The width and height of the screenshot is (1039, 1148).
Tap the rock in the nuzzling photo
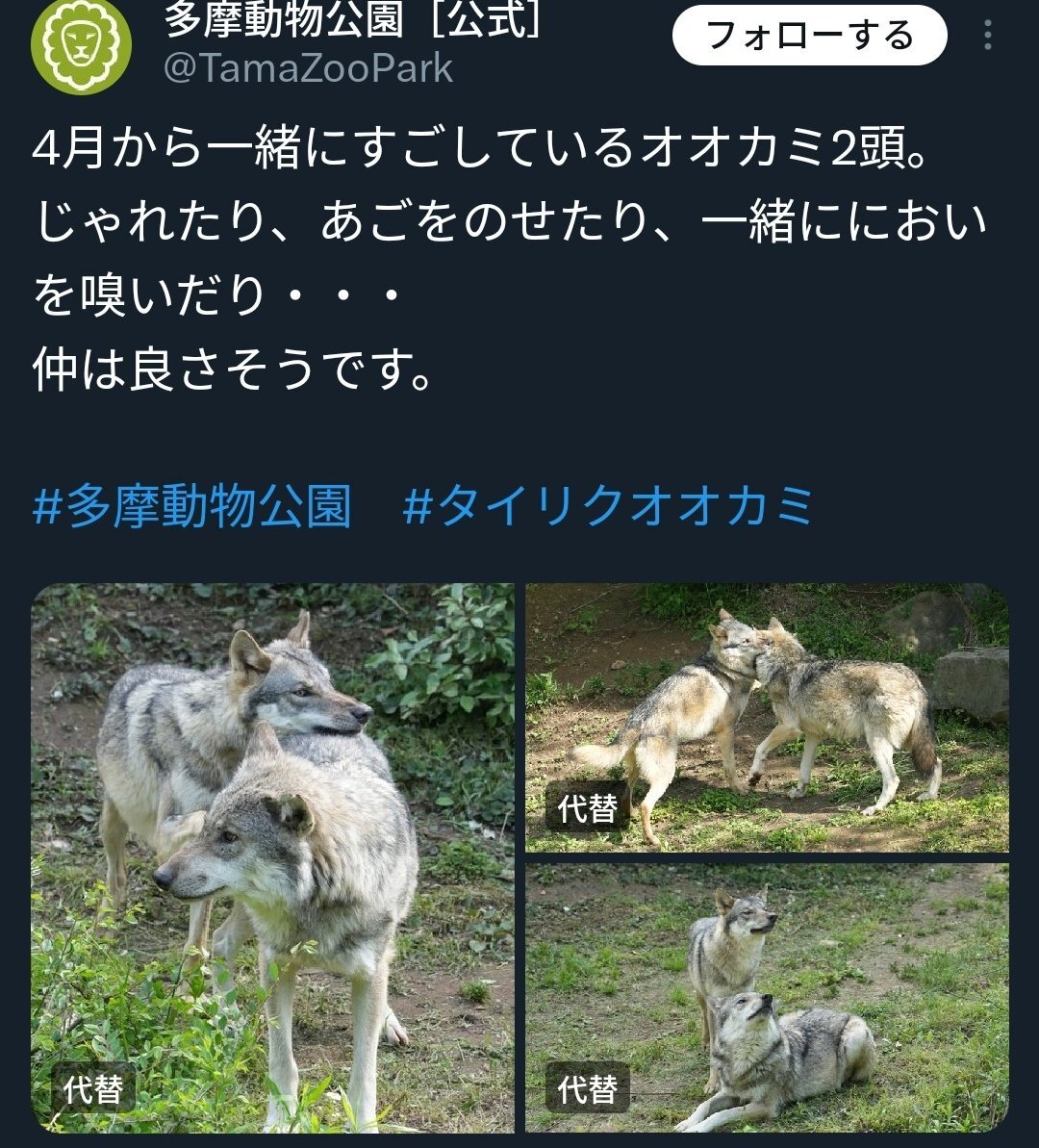click(970, 684)
